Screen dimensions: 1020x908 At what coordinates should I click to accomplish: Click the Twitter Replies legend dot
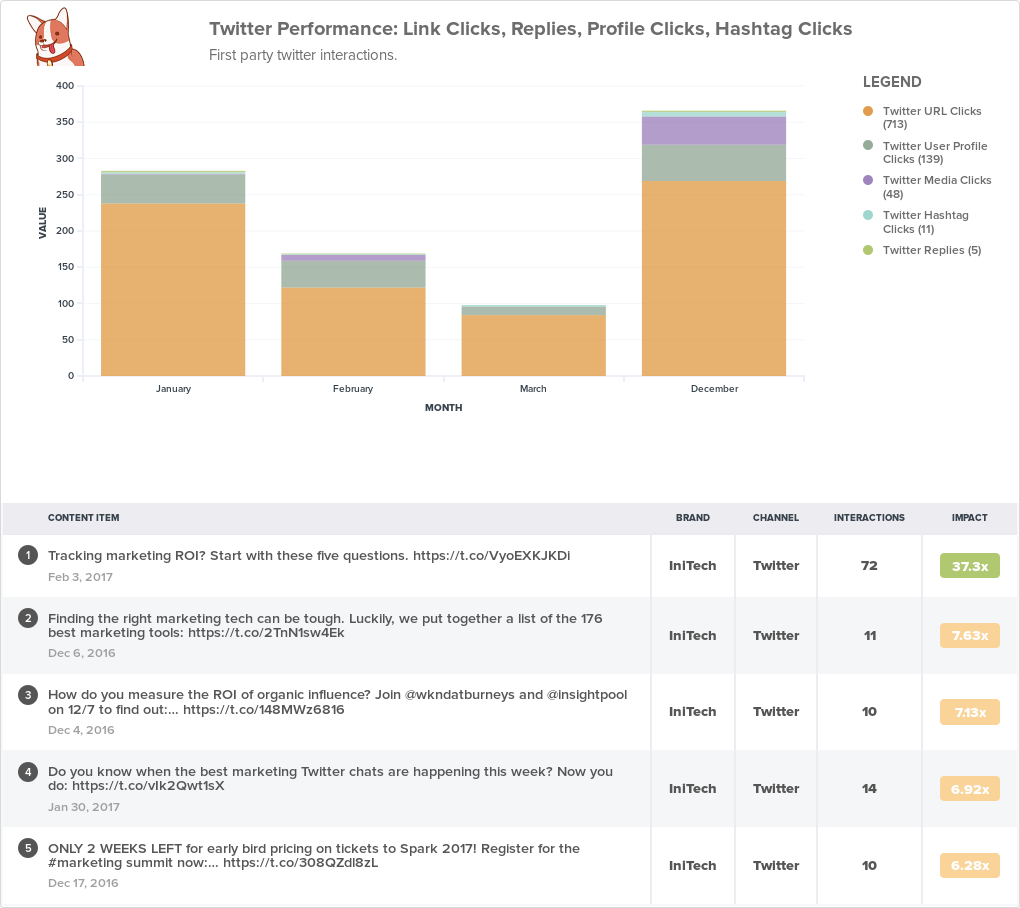coord(868,250)
